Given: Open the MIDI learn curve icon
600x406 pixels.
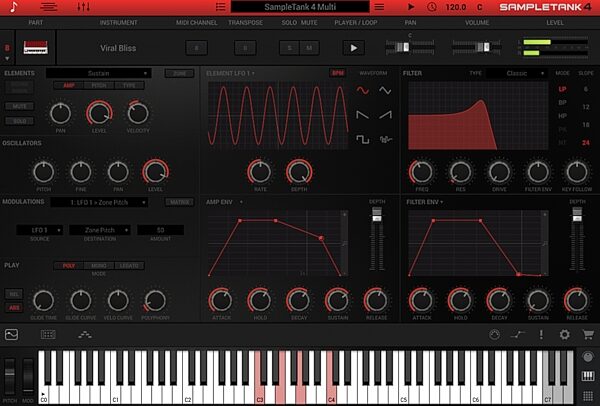Looking at the screenshot, I should [518, 335].
